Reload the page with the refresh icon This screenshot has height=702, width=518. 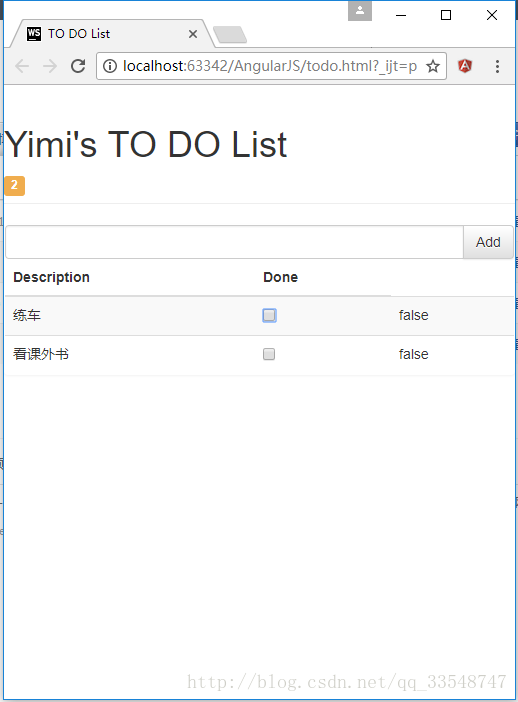pos(78,66)
